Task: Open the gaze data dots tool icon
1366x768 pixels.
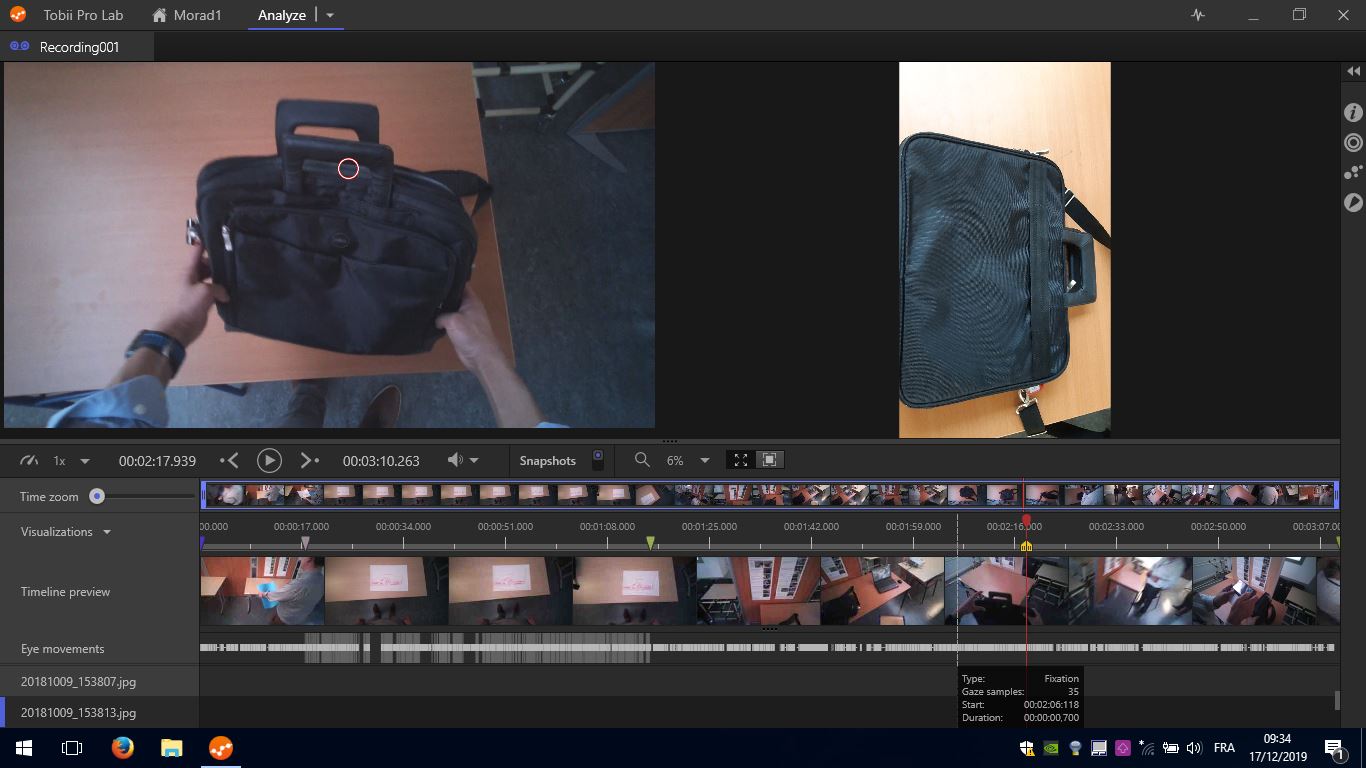Action: [x=1353, y=173]
